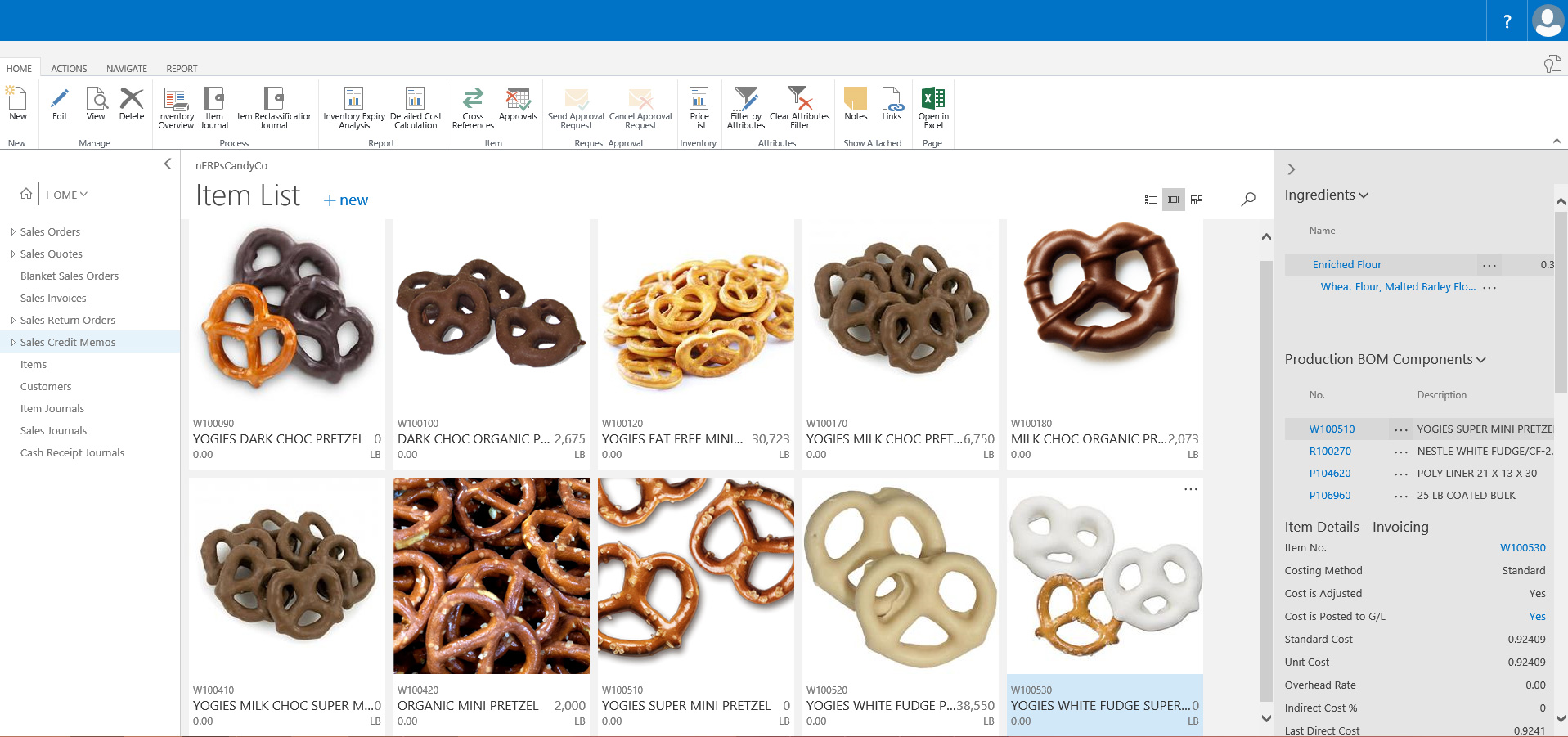1568x737 pixels.
Task: Switch to large tiles view
Action: tap(1197, 200)
